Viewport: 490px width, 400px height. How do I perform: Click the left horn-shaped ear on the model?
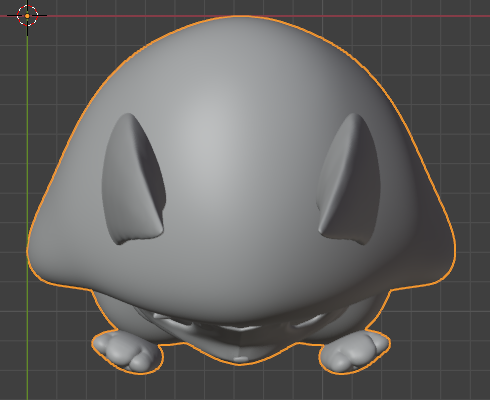[x=133, y=179]
